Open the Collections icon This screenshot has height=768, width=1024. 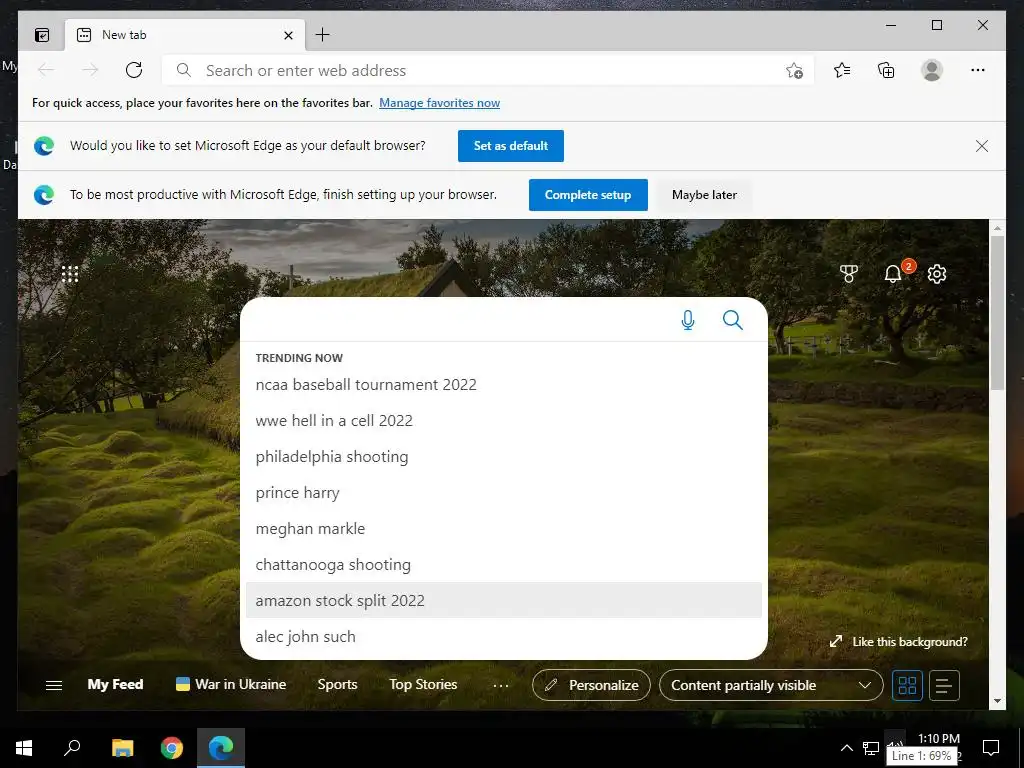(x=886, y=70)
